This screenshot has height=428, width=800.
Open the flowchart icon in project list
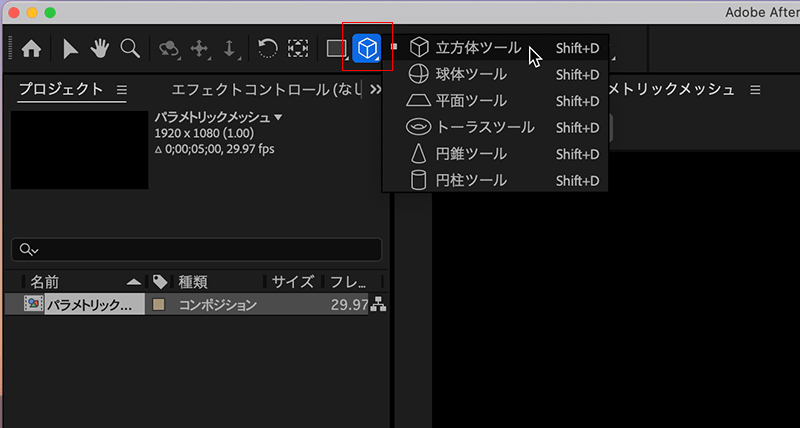pyautogui.click(x=378, y=305)
